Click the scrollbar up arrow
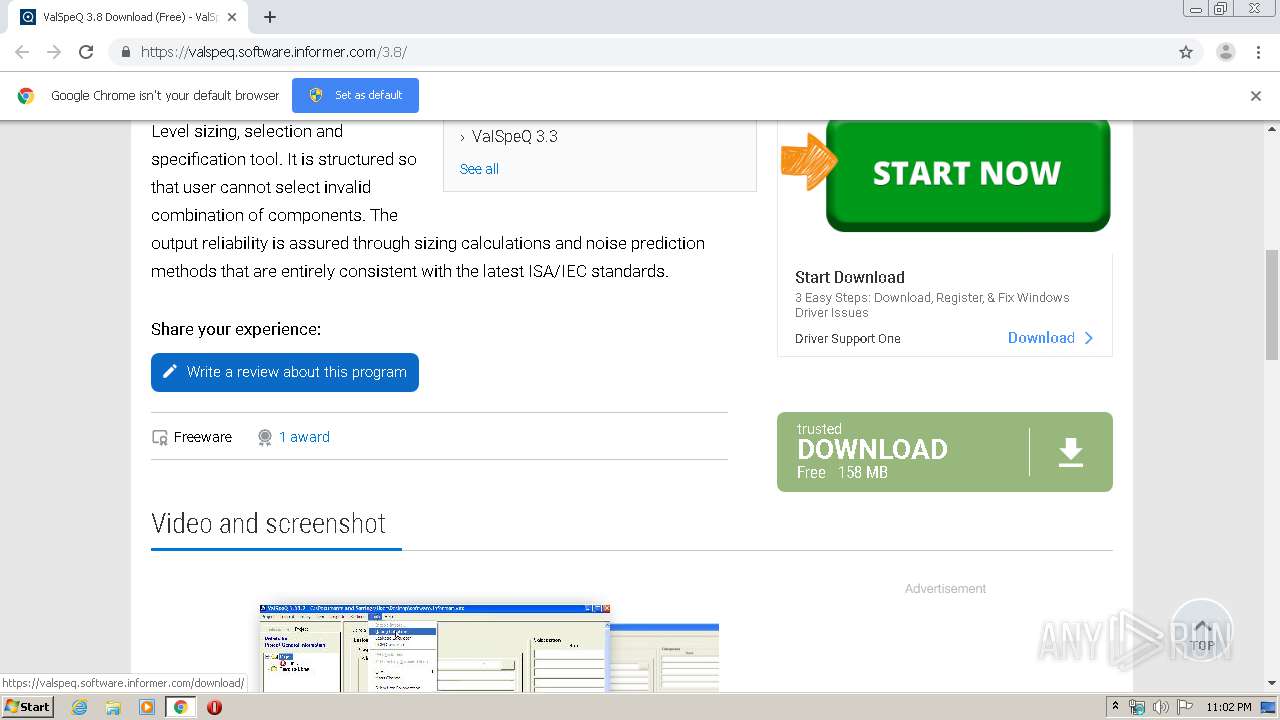 pos(1272,128)
